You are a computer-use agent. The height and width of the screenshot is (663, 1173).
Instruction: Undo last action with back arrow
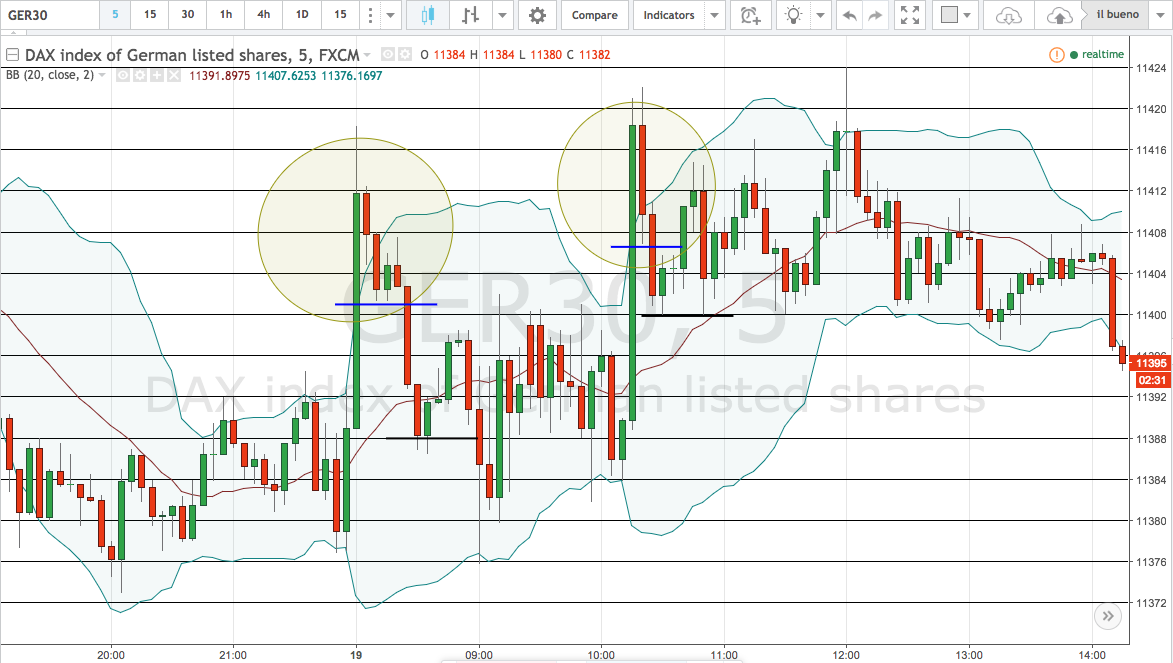click(x=850, y=15)
